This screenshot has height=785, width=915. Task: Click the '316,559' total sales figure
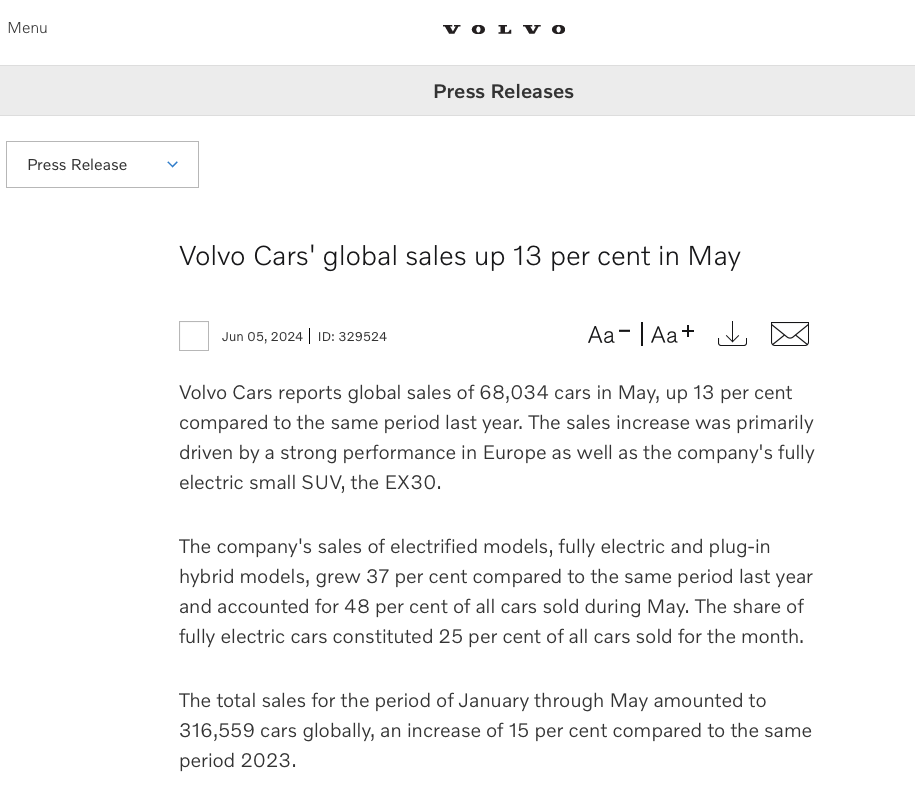(x=217, y=730)
